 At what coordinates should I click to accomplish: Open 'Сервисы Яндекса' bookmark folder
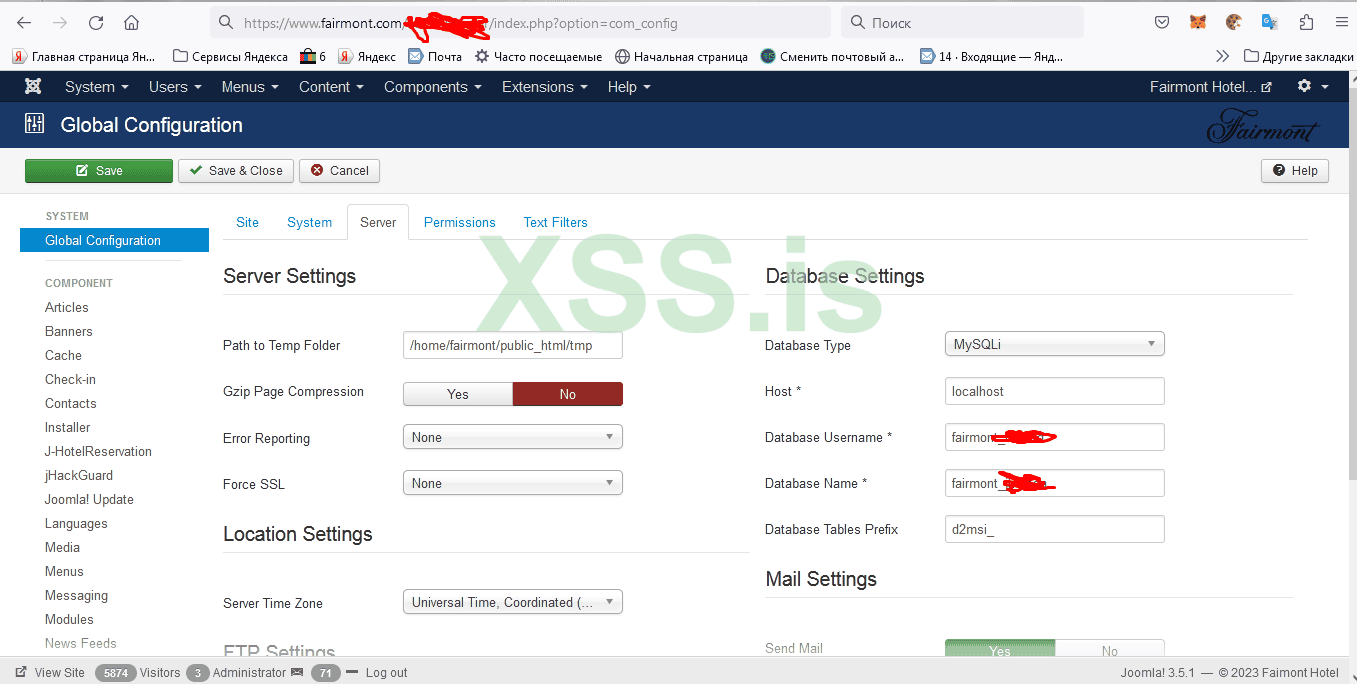pyautogui.click(x=230, y=56)
